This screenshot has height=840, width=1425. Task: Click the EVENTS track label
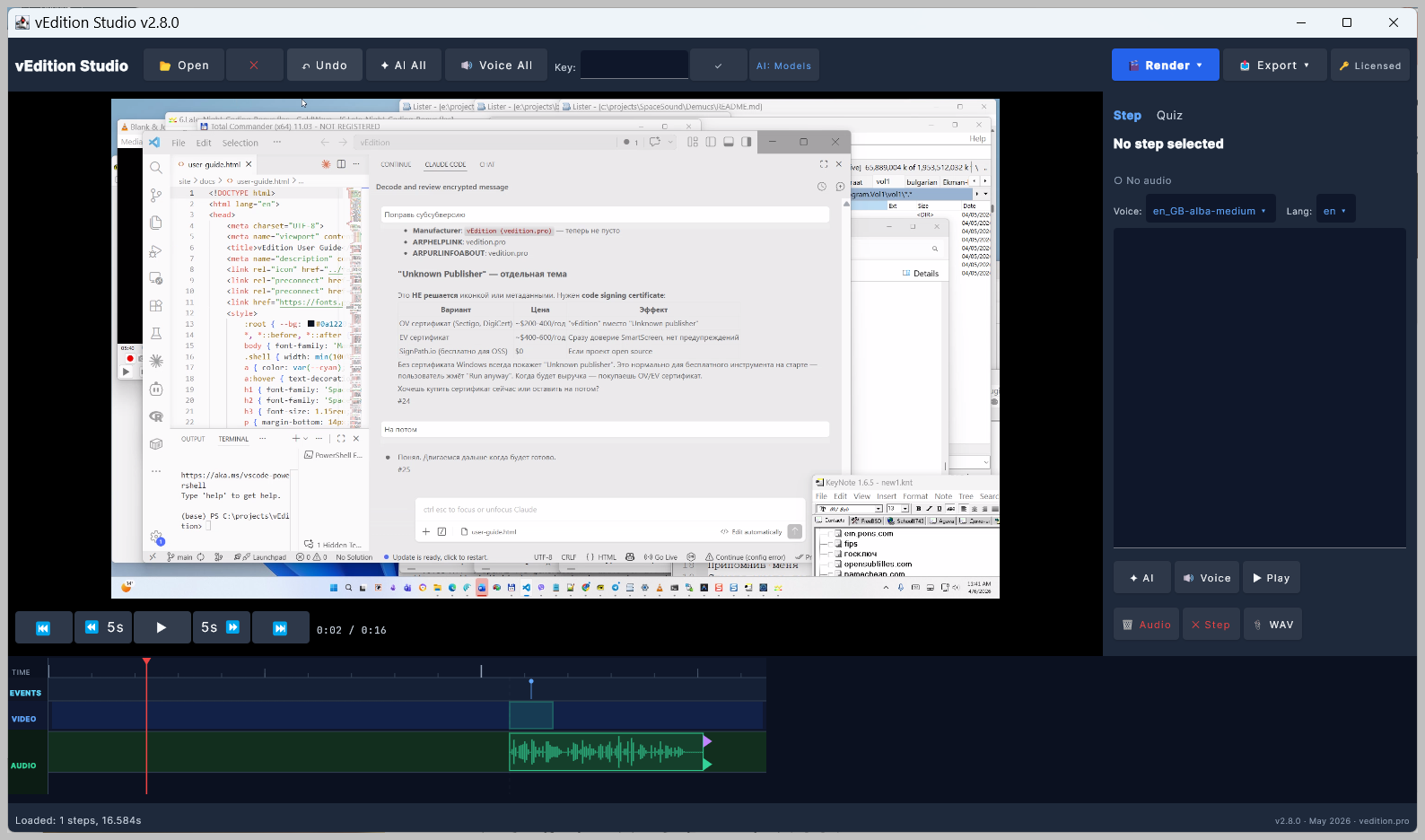pos(26,693)
